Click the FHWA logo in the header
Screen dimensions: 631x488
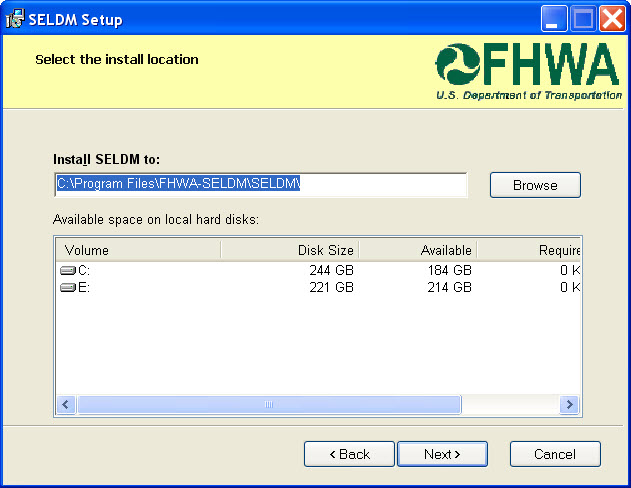point(527,73)
